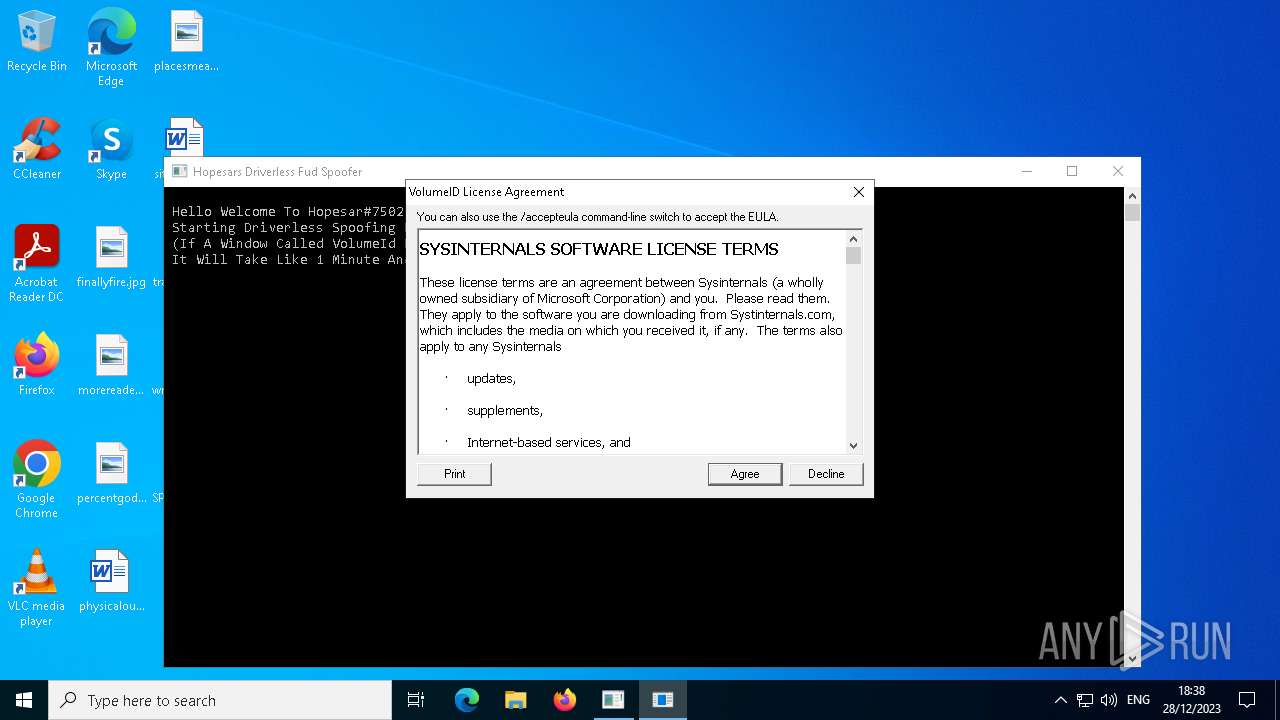This screenshot has width=1280, height=720.
Task: Open the Windows Start menu
Action: click(x=24, y=700)
